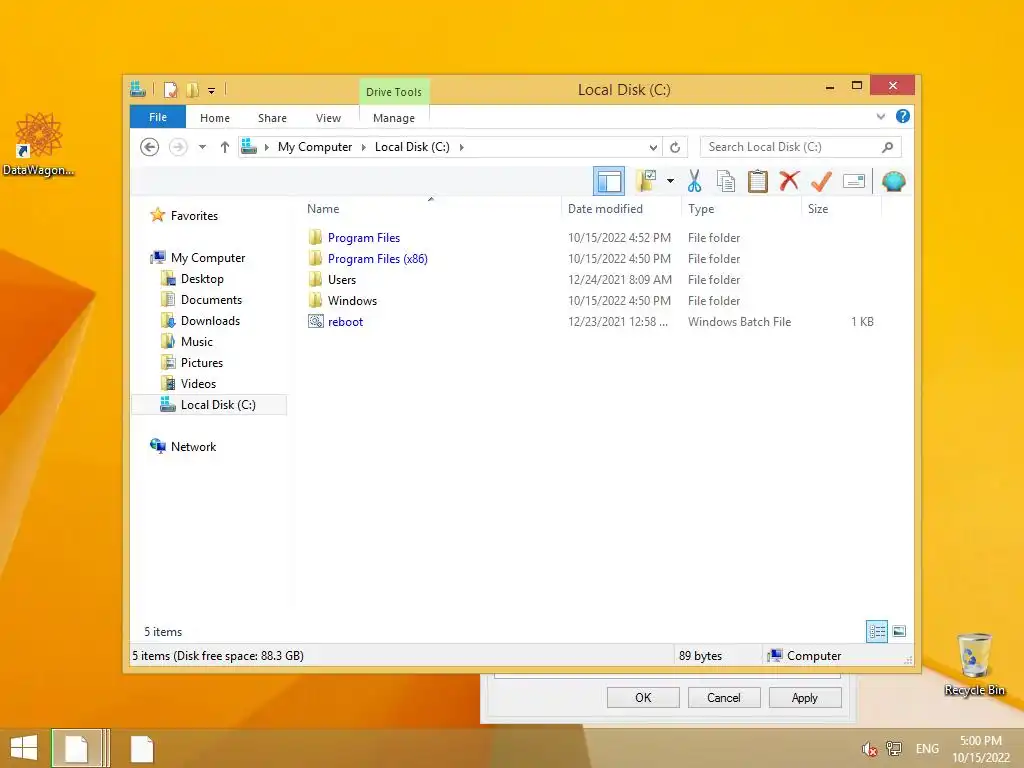Go up one level with Up arrow
The image size is (1024, 768).
pyautogui.click(x=225, y=147)
